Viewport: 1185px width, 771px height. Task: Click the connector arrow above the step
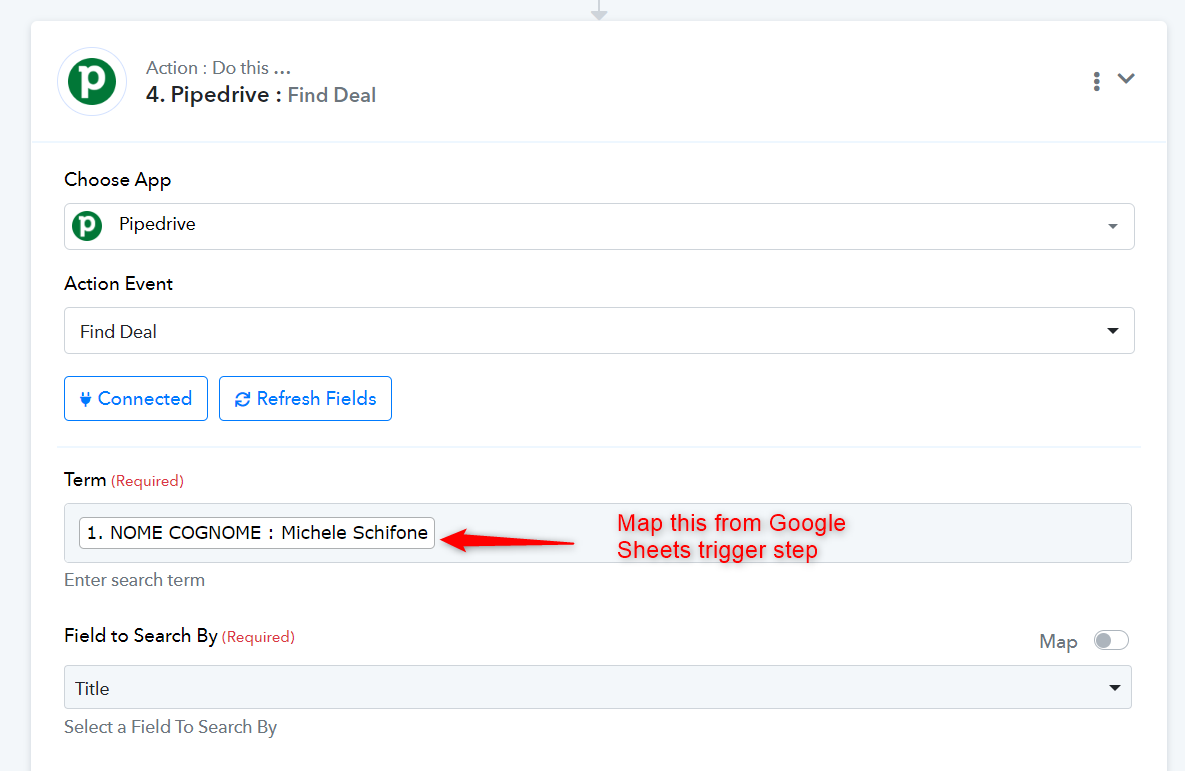(599, 10)
